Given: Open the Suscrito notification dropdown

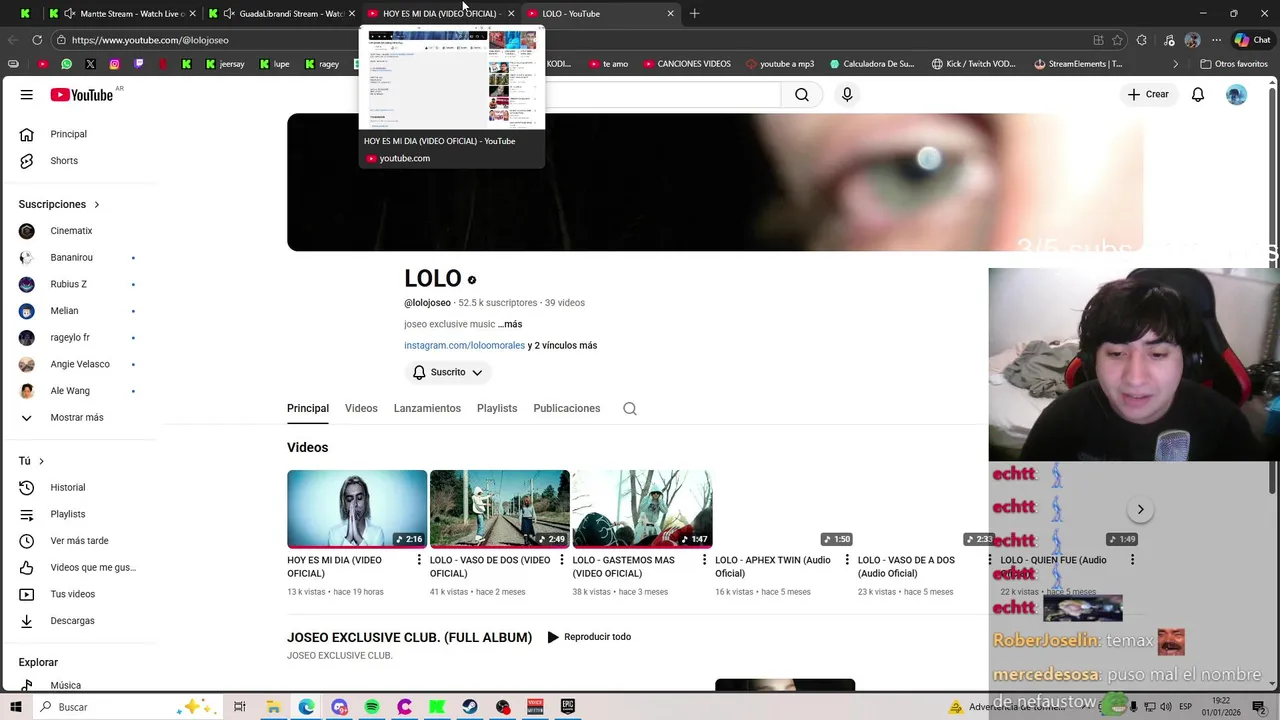Looking at the screenshot, I should coord(448,372).
